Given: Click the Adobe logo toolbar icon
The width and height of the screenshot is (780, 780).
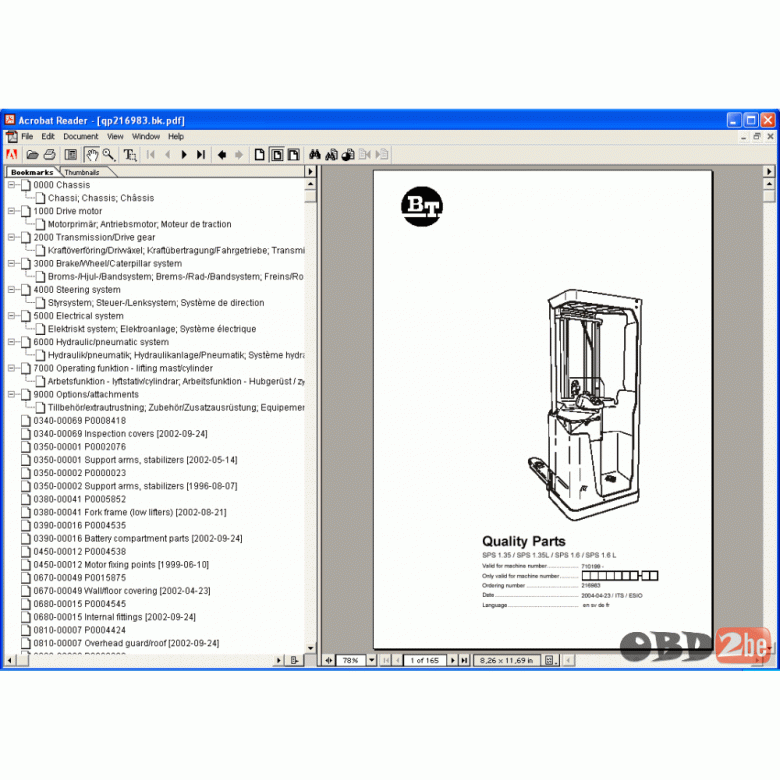Looking at the screenshot, I should point(11,155).
